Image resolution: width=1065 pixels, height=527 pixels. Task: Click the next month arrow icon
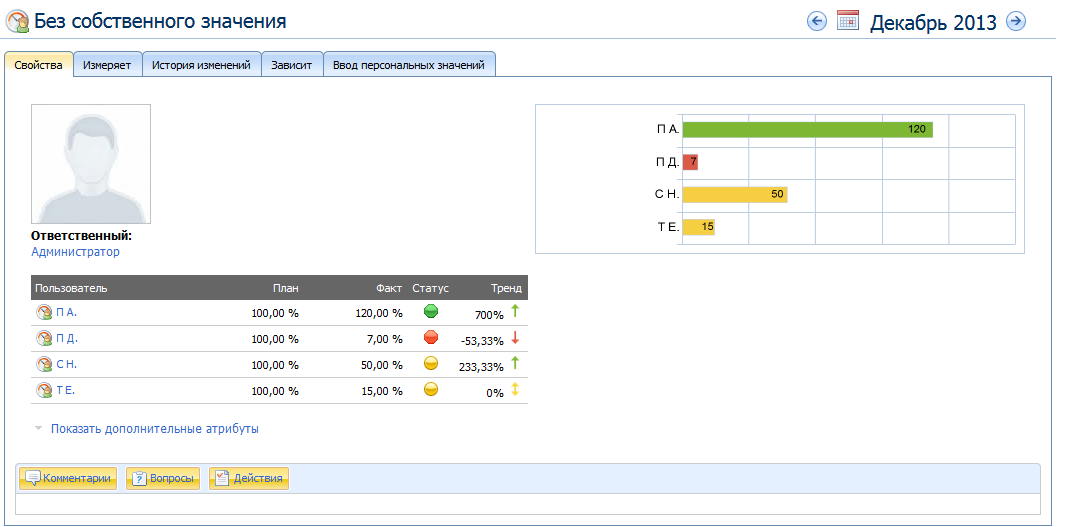pos(1016,21)
